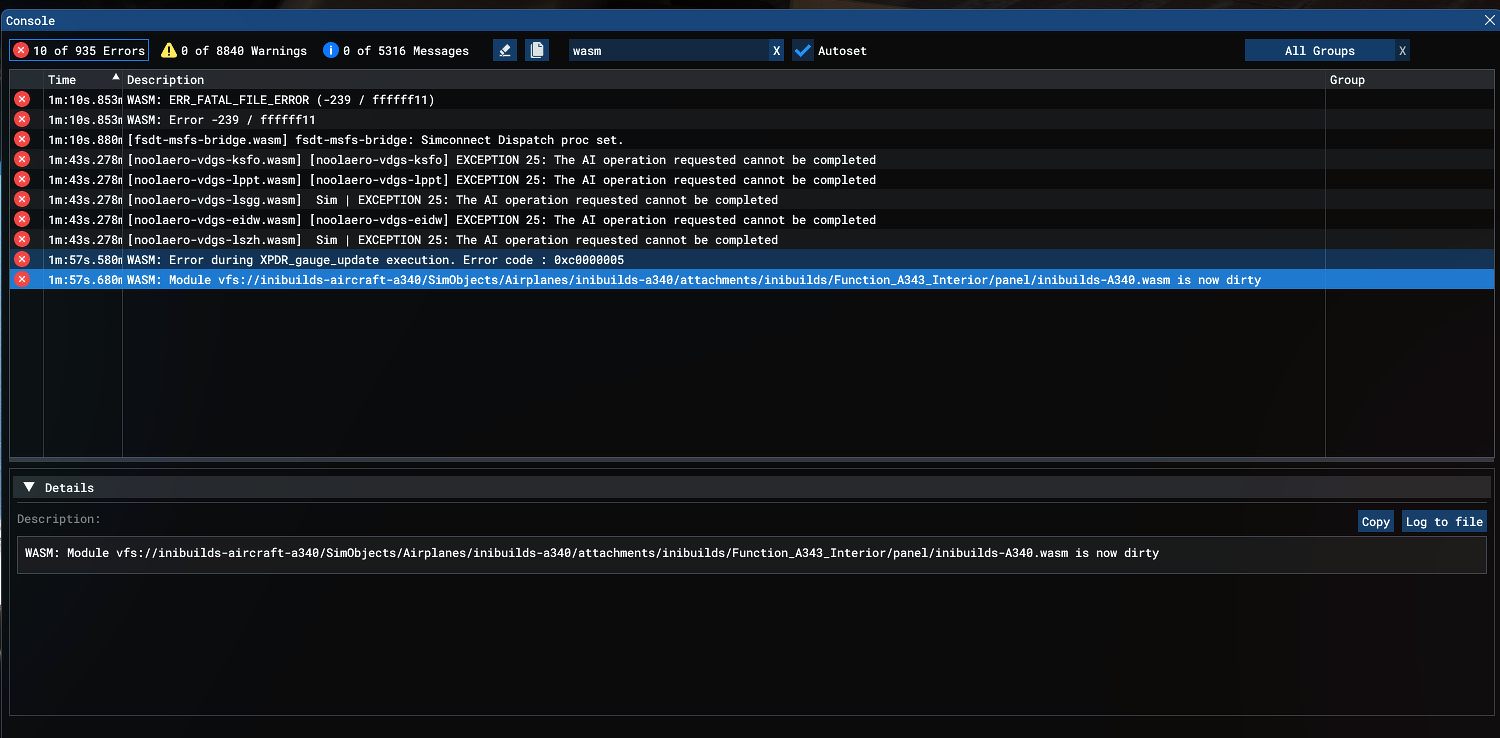1500x738 pixels.
Task: Collapse the Details section triangle
Action: pos(28,487)
